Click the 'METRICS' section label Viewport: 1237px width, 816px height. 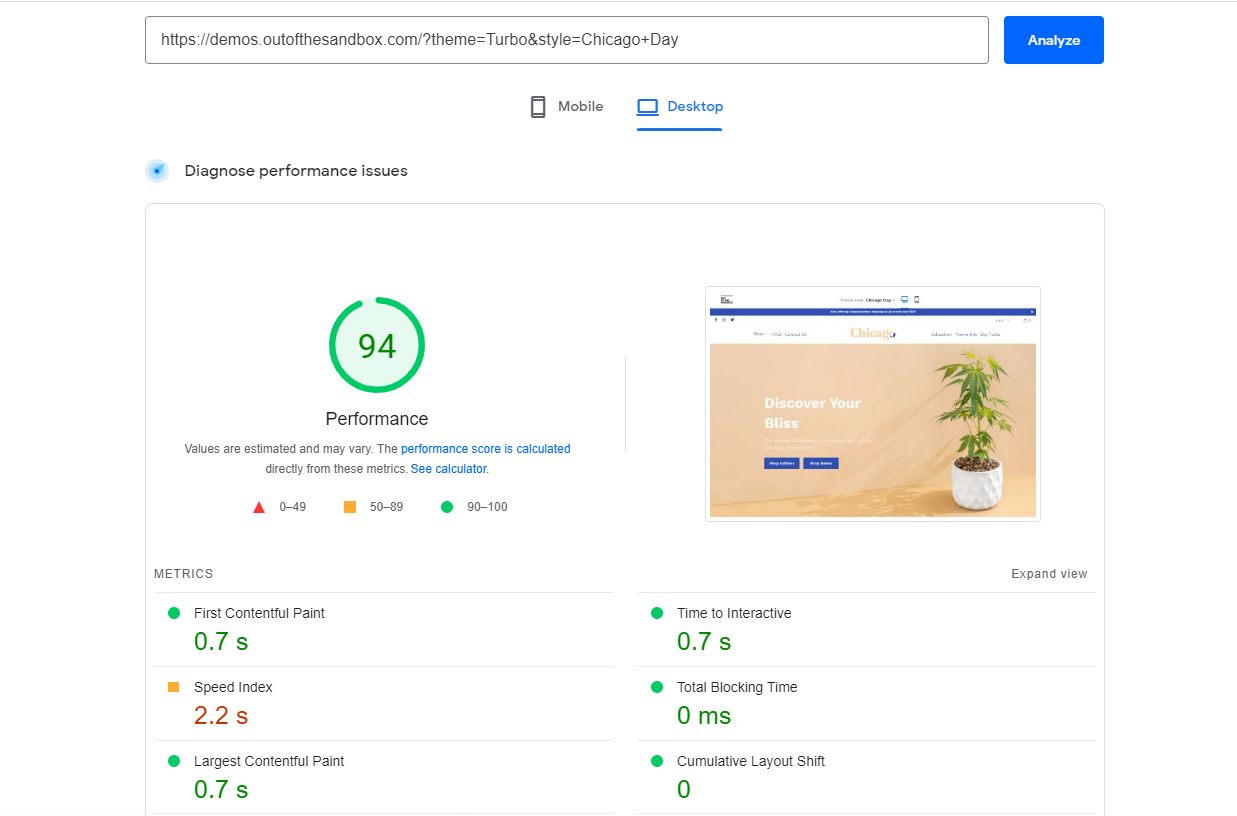pyautogui.click(x=184, y=574)
